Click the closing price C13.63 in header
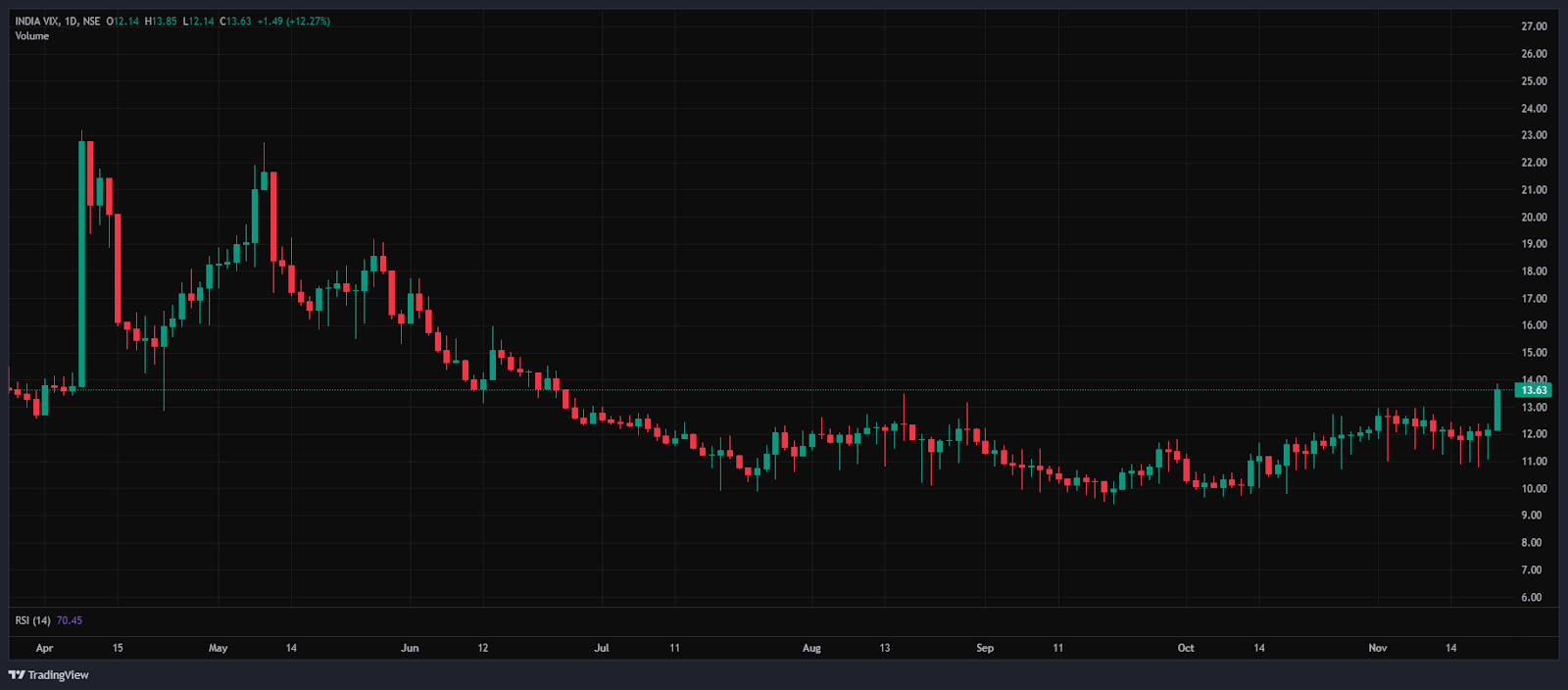The image size is (1568, 690). pyautogui.click(x=235, y=22)
